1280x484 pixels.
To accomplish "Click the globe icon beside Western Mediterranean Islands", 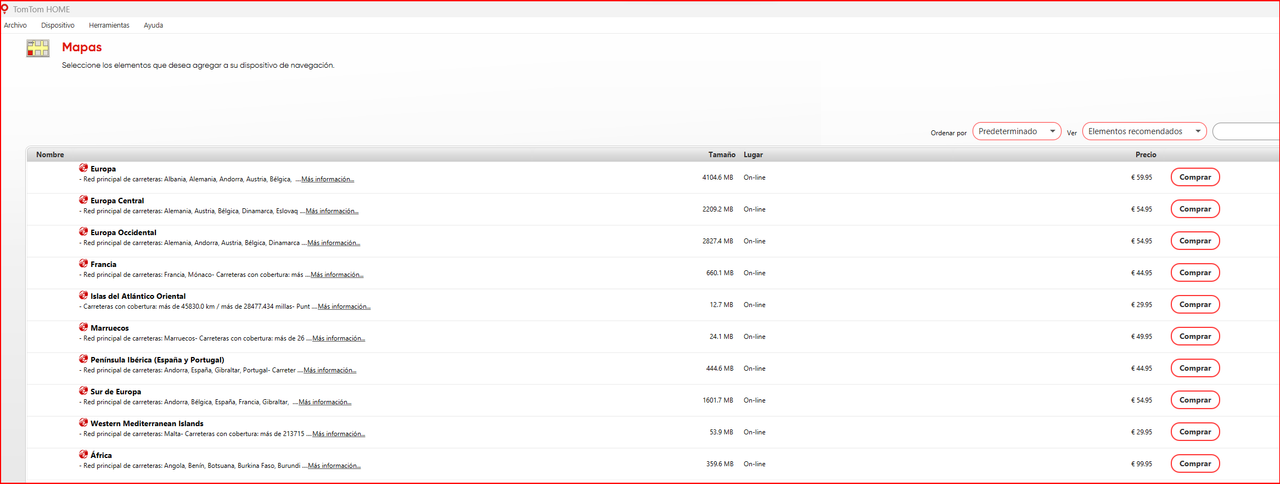I will [x=84, y=423].
